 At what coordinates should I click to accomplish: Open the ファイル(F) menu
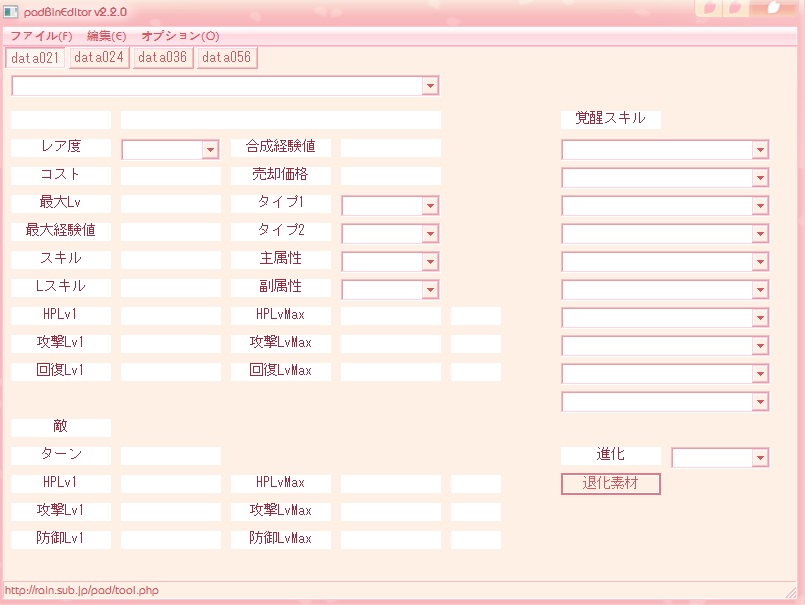pos(41,36)
